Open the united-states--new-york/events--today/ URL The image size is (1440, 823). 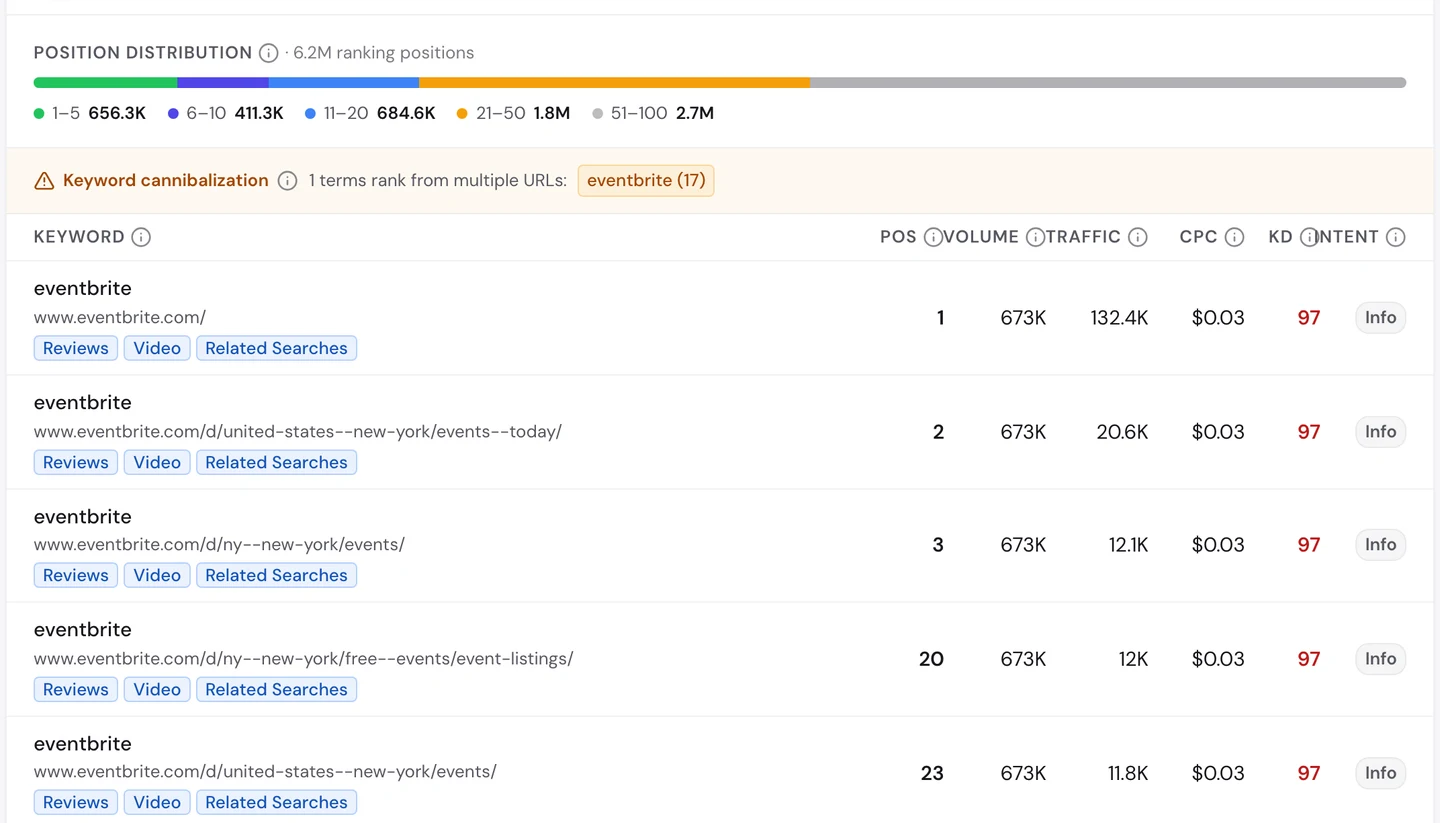click(x=298, y=432)
